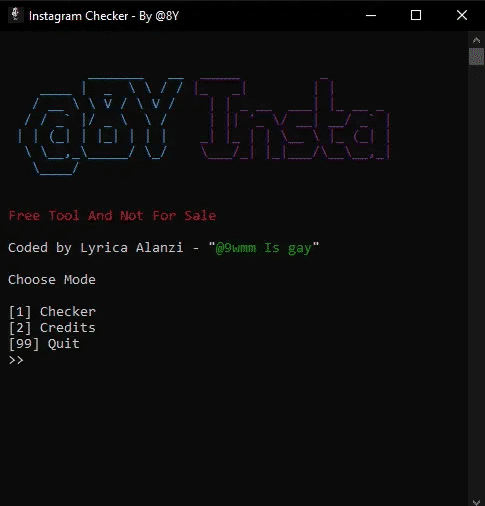Click the '[1] Checker' menu option
The width and height of the screenshot is (485, 506).
click(x=52, y=312)
